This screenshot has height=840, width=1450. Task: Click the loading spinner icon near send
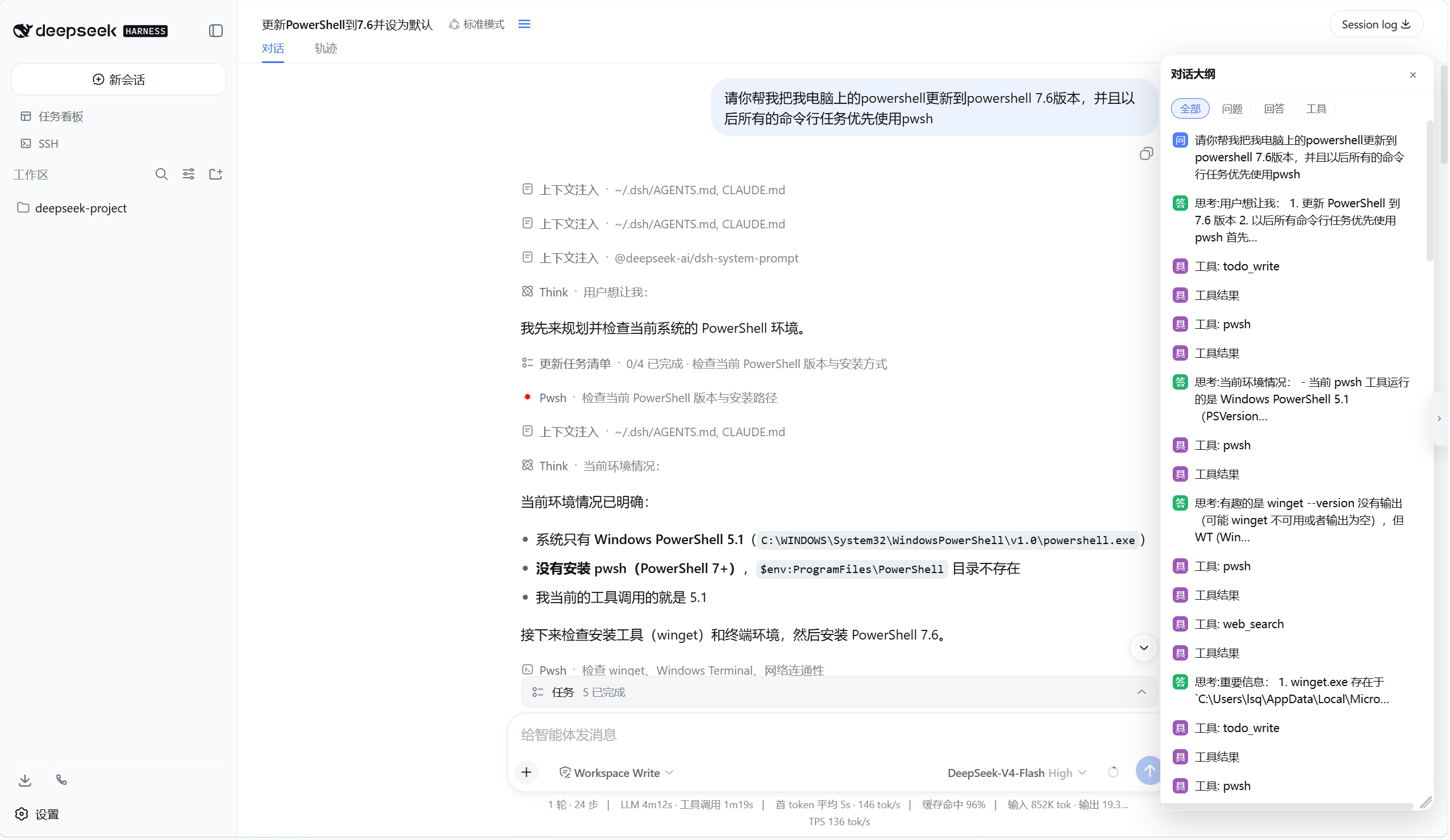coord(1114,772)
